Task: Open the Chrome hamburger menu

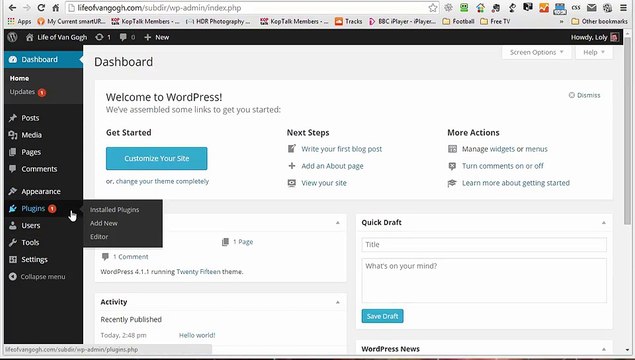Action: pyautogui.click(x=623, y=8)
